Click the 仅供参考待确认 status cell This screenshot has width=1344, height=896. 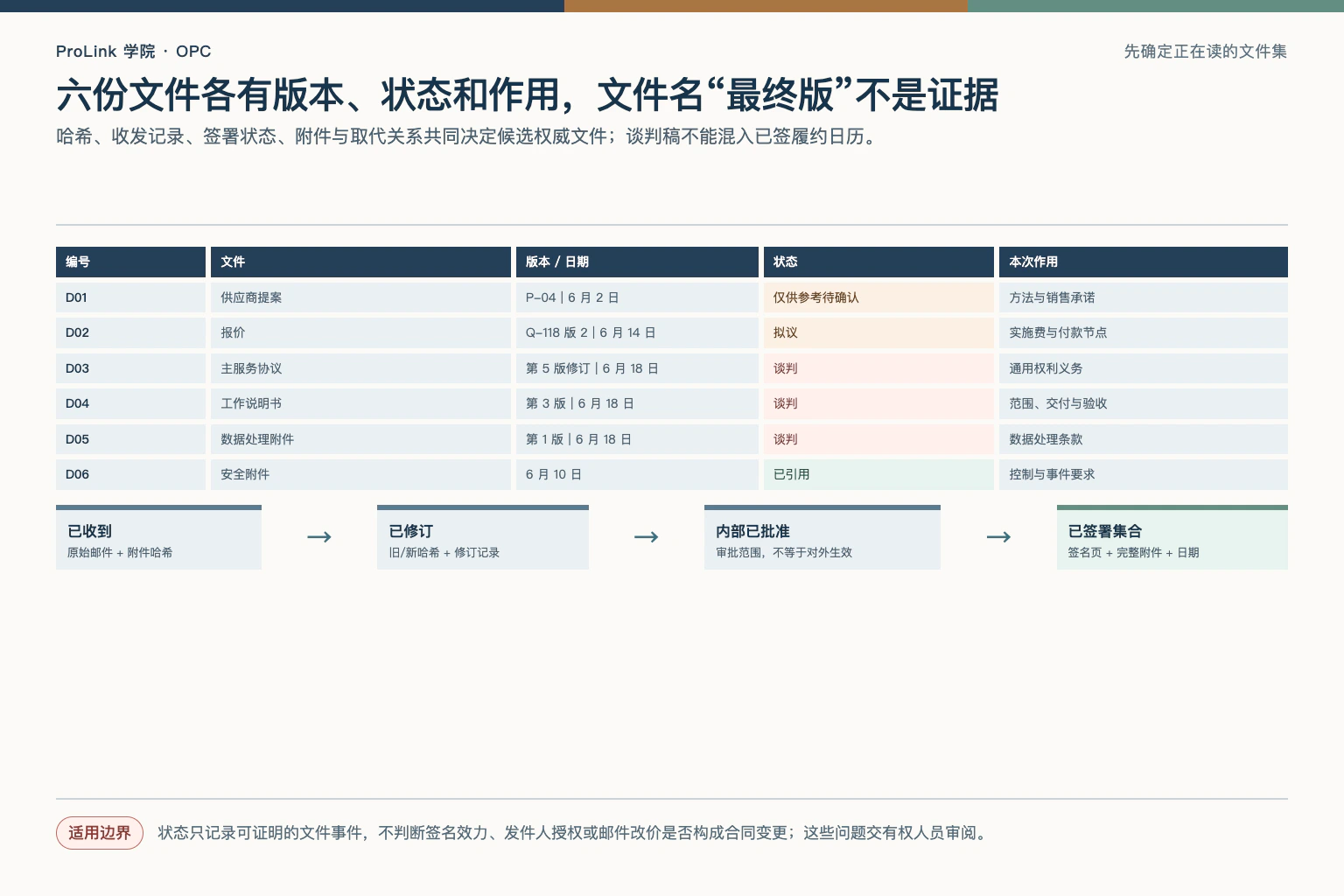[x=878, y=297]
